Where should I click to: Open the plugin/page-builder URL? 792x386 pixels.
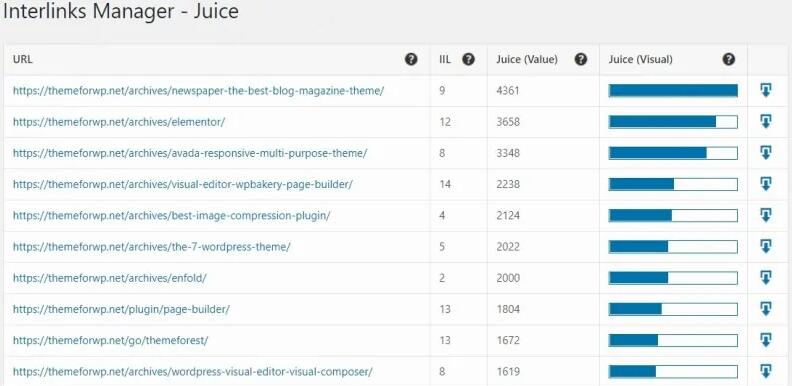121,309
